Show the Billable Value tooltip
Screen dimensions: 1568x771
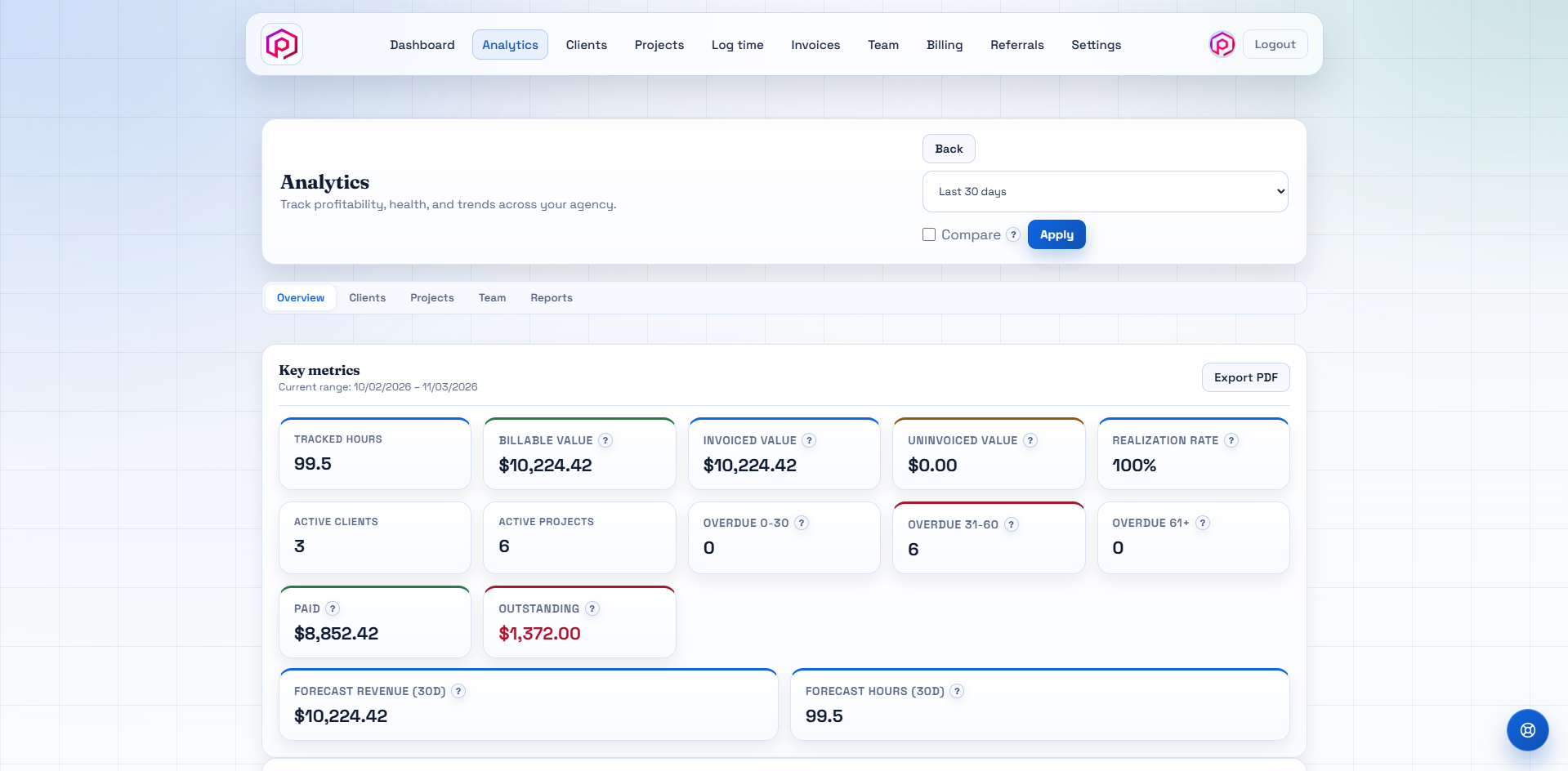[605, 440]
